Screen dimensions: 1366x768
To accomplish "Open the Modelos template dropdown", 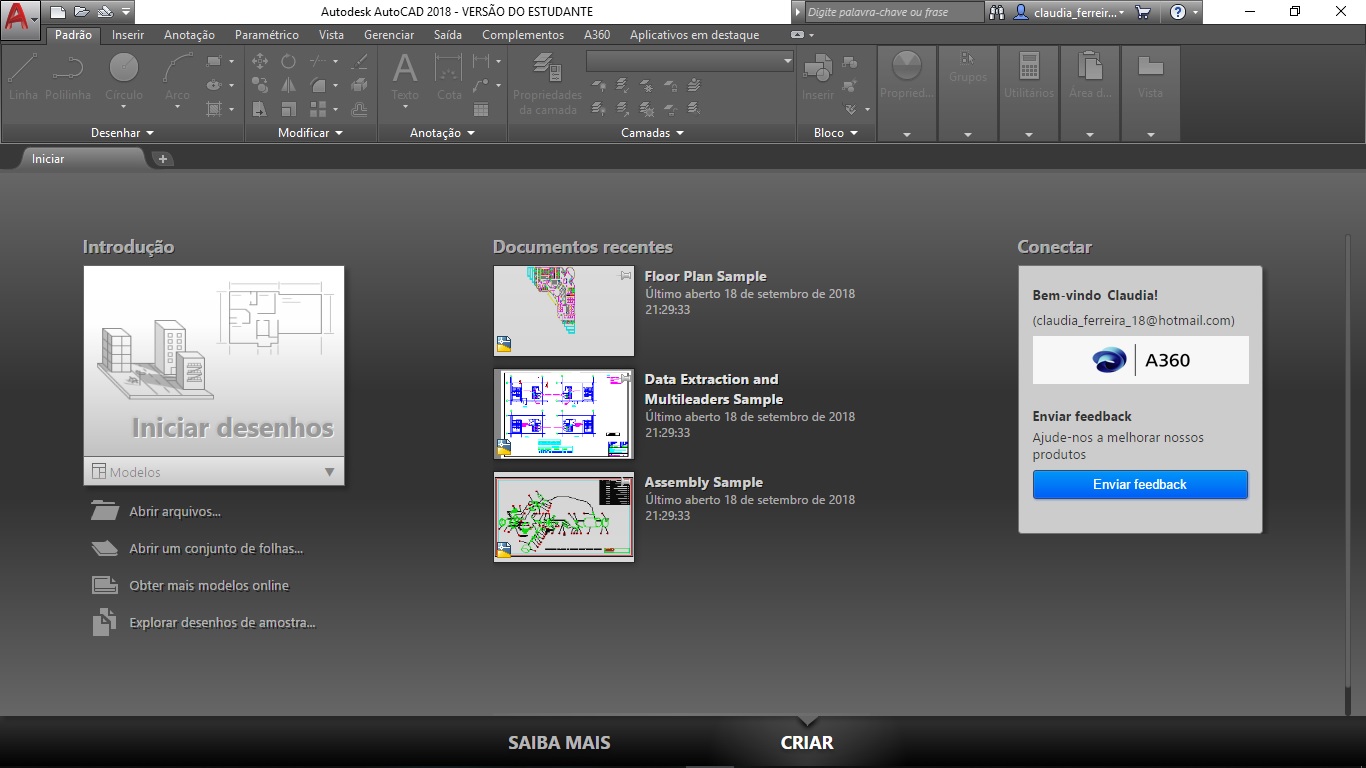I will 214,472.
